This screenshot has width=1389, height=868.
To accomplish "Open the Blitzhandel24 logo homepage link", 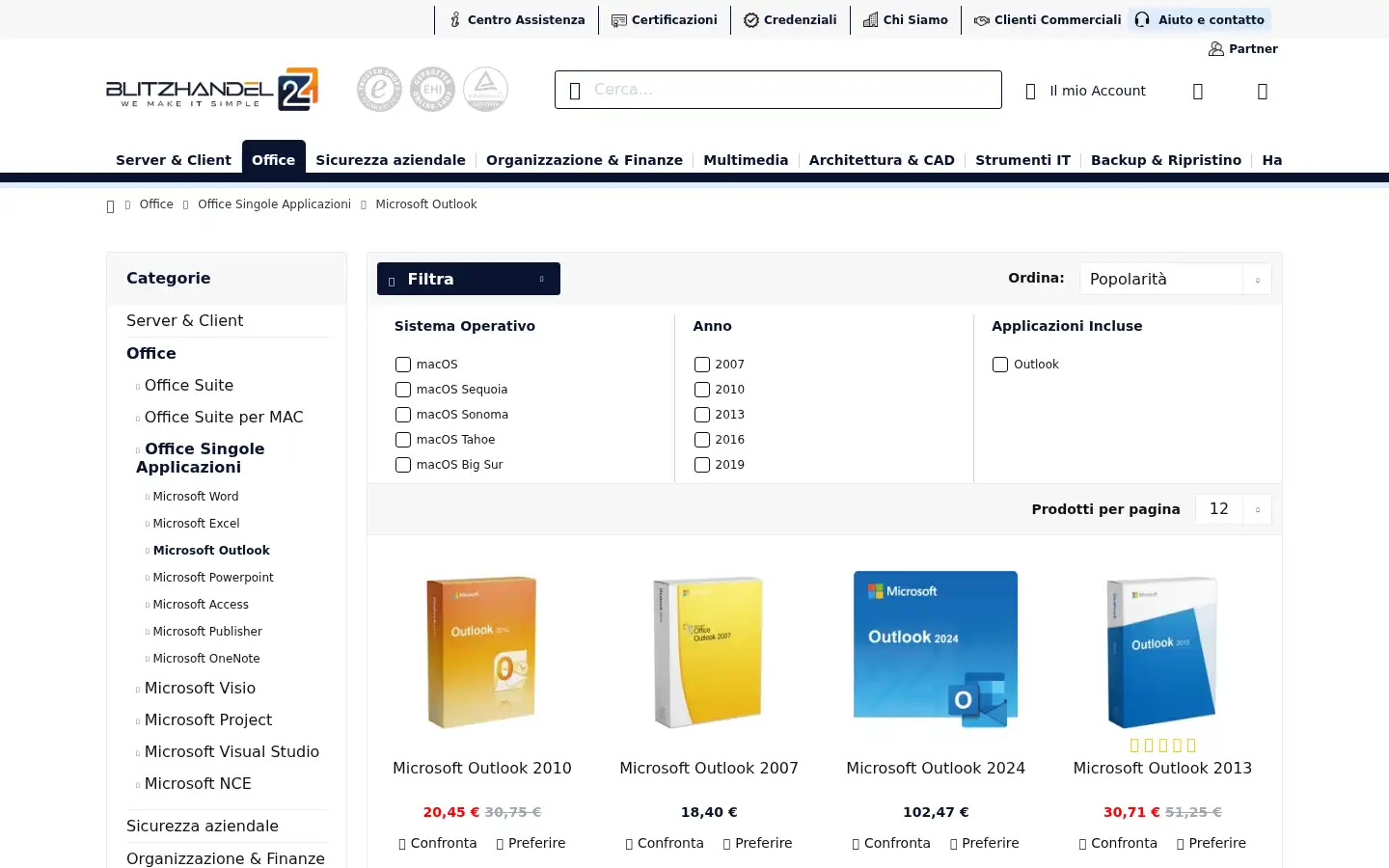I will tap(212, 90).
